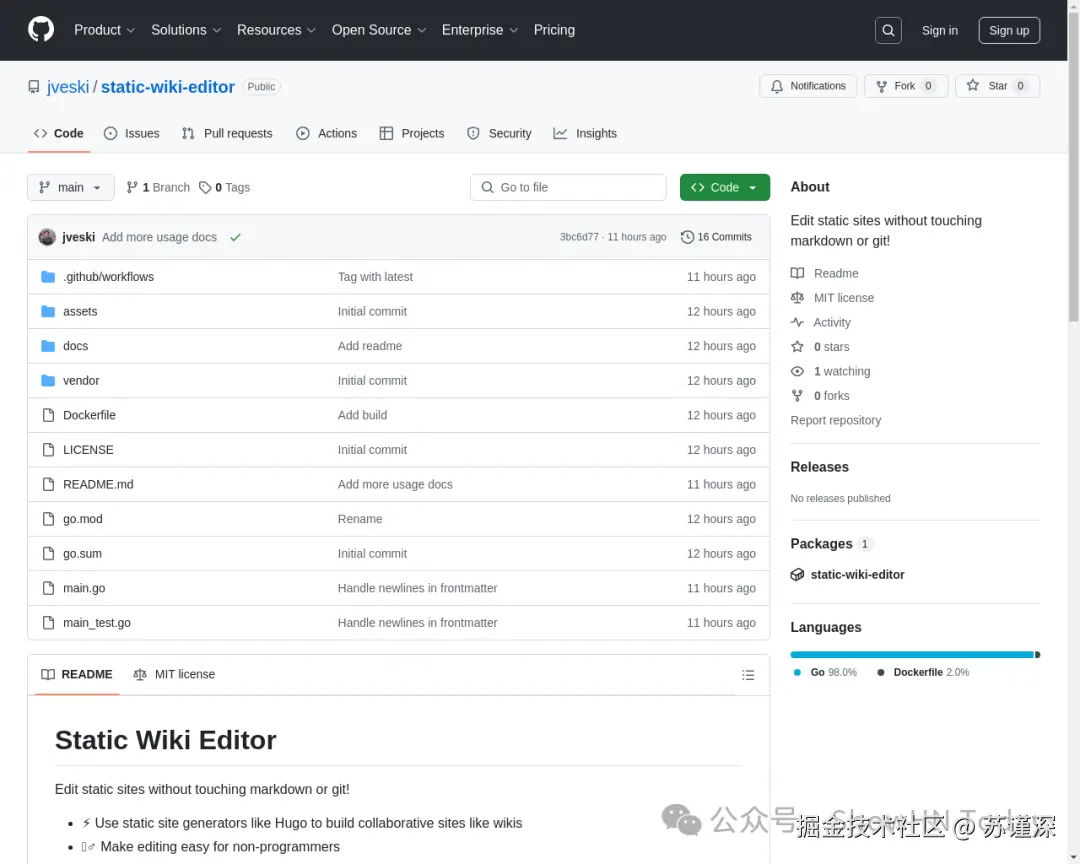Image resolution: width=1080 pixels, height=864 pixels.
Task: Click jveski's avatar in commit row
Action: click(x=47, y=237)
